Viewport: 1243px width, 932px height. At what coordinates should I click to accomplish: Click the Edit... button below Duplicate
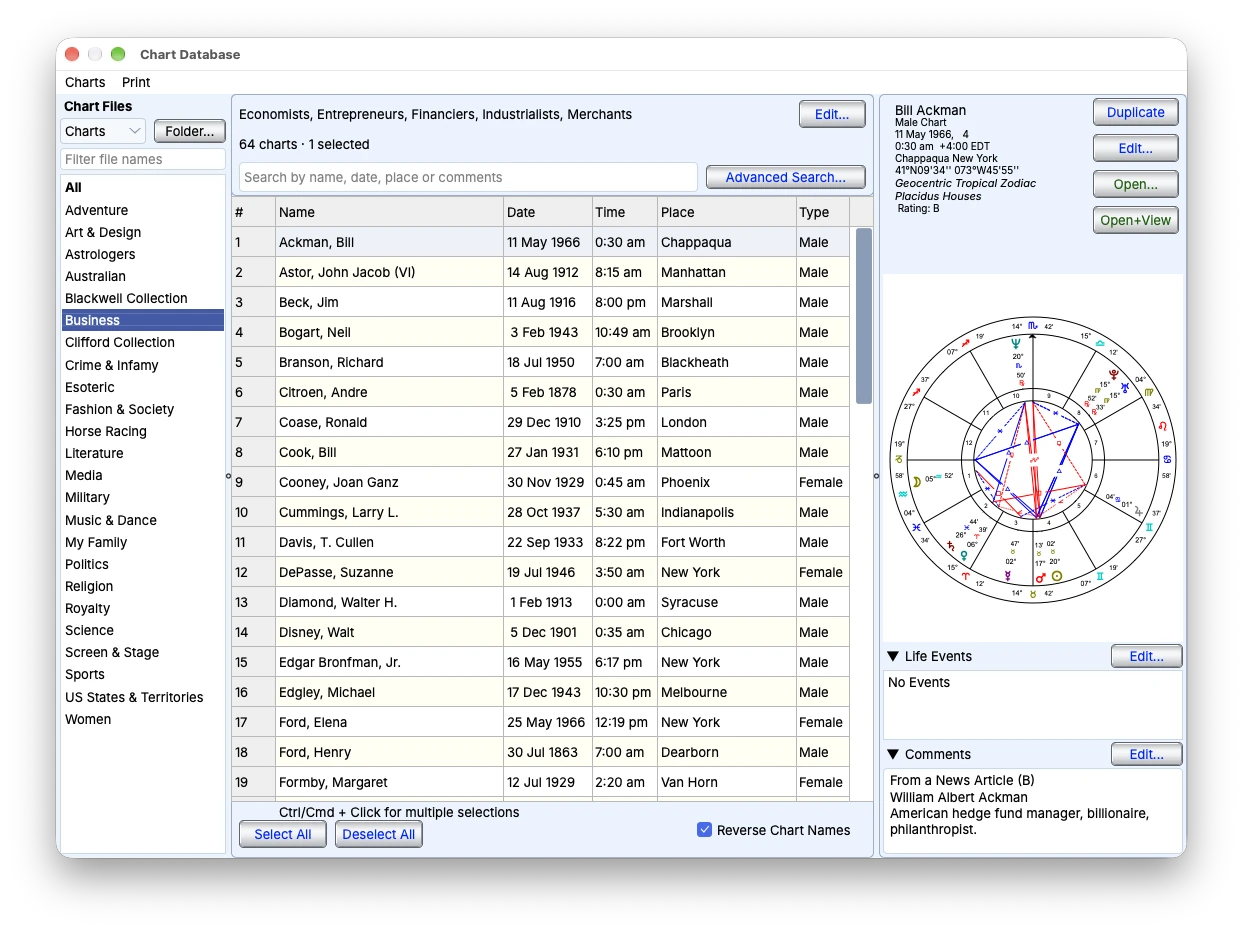[x=1135, y=148]
